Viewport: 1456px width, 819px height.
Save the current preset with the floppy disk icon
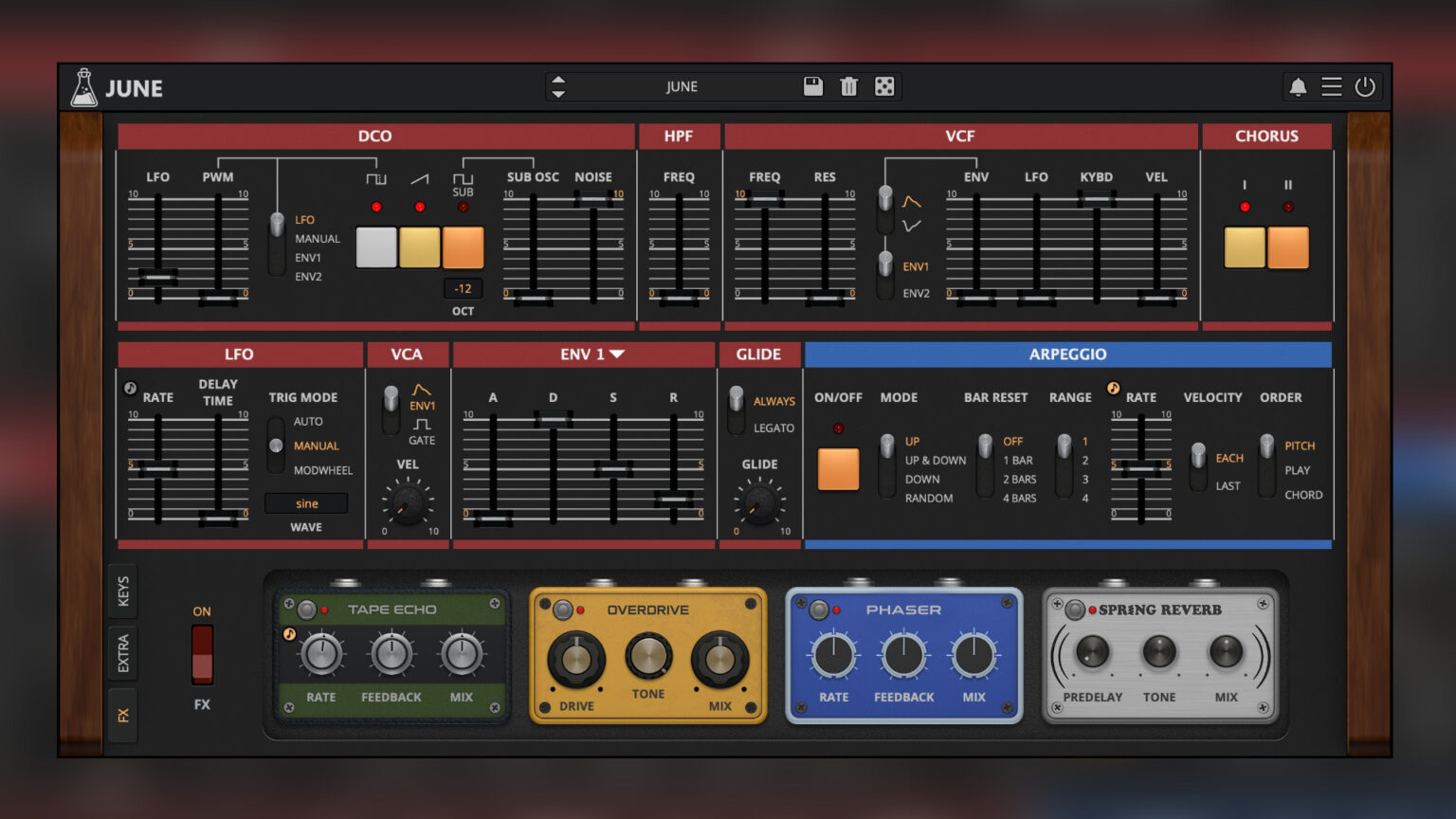pyautogui.click(x=812, y=86)
